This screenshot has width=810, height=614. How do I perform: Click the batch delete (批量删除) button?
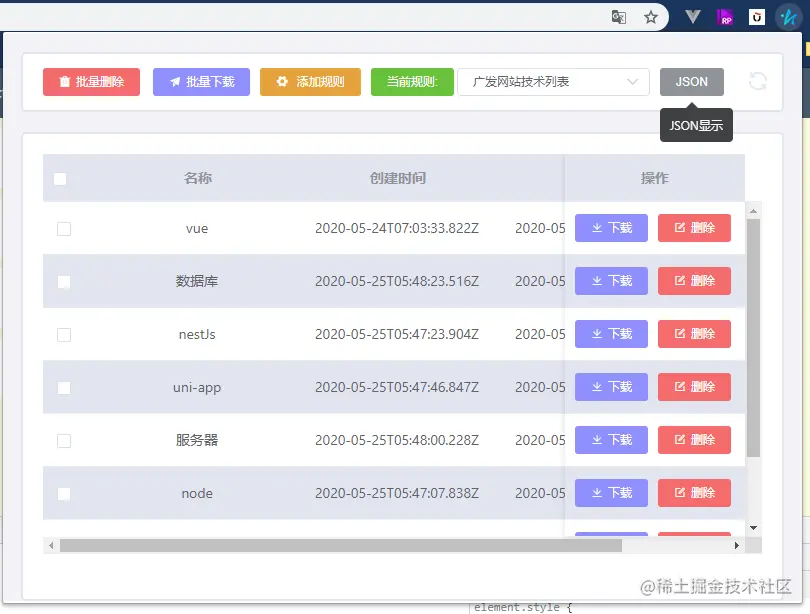point(91,82)
